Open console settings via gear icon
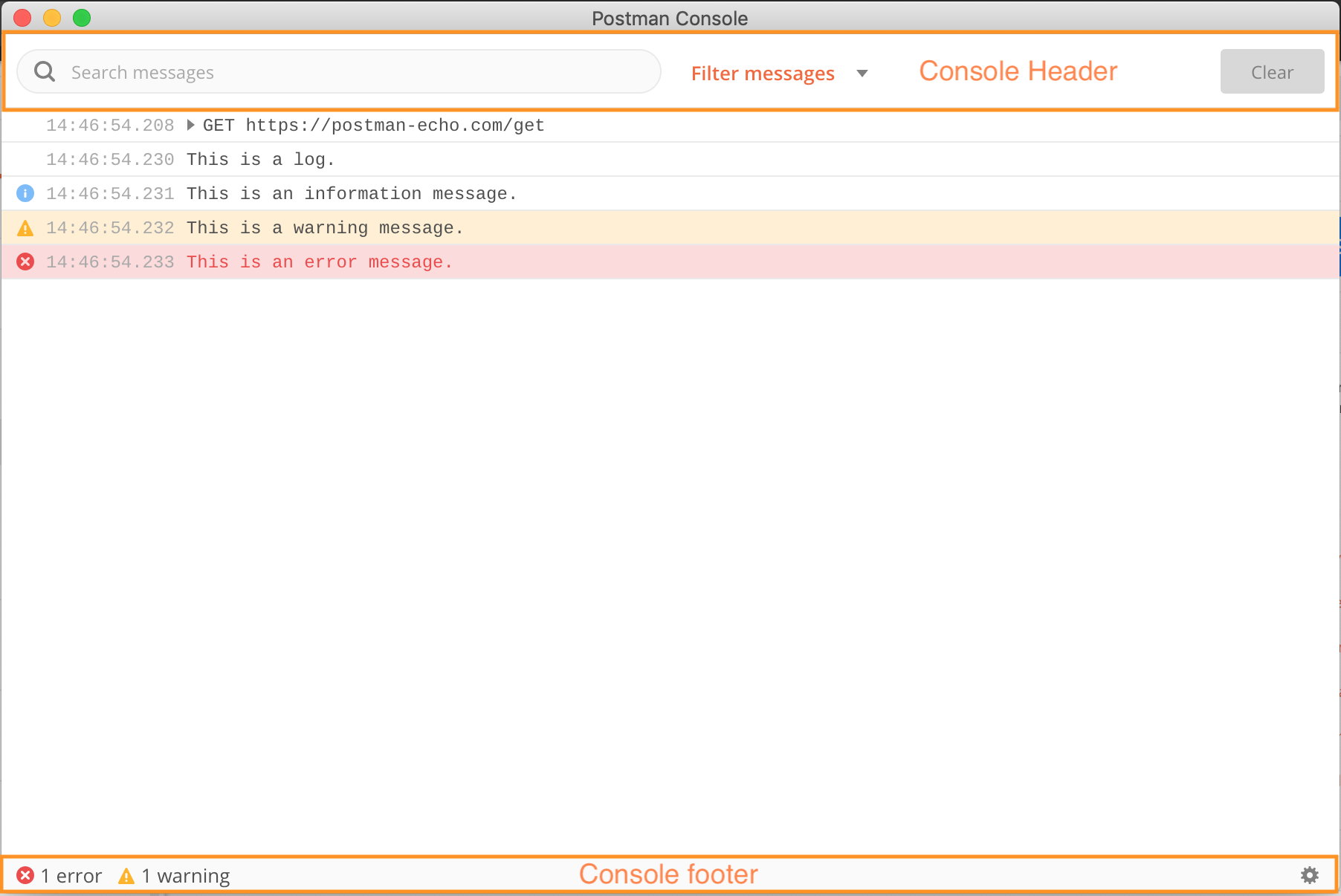 1310,875
